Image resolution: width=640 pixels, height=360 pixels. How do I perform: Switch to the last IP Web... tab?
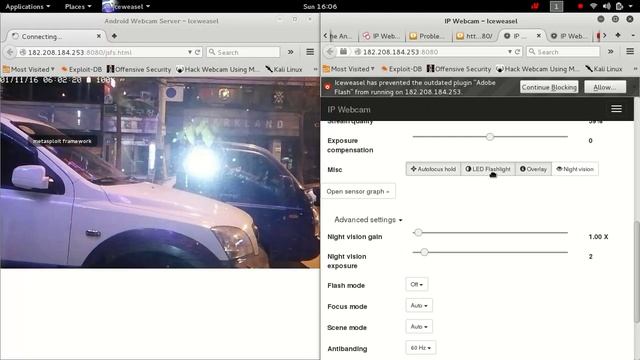click(x=569, y=36)
